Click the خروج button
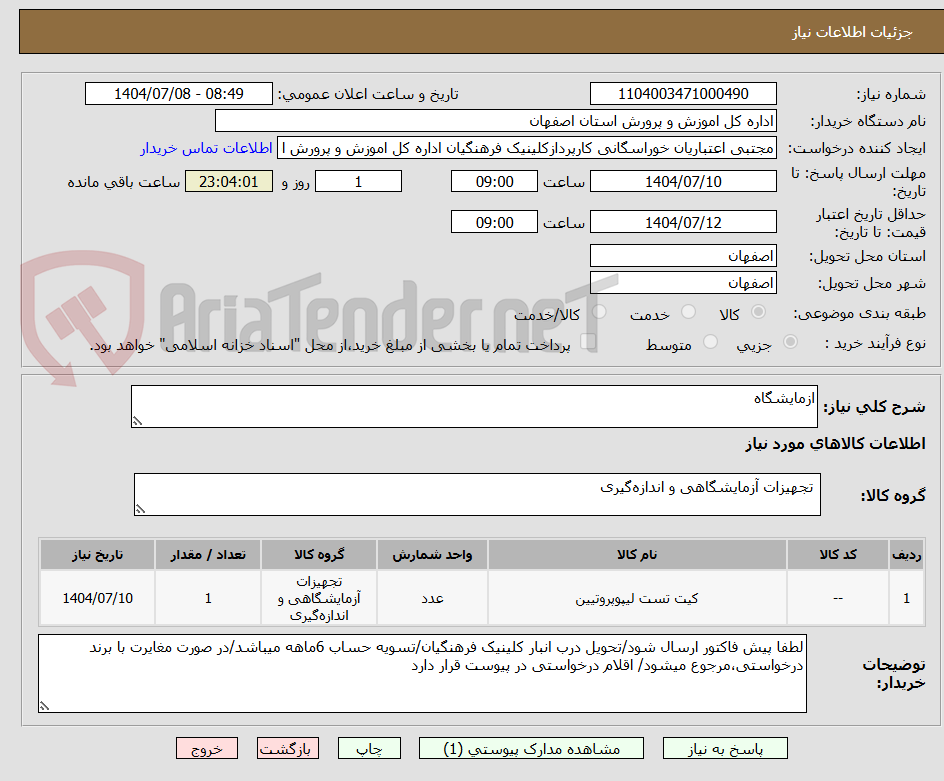The width and height of the screenshot is (944, 781). pos(207,748)
